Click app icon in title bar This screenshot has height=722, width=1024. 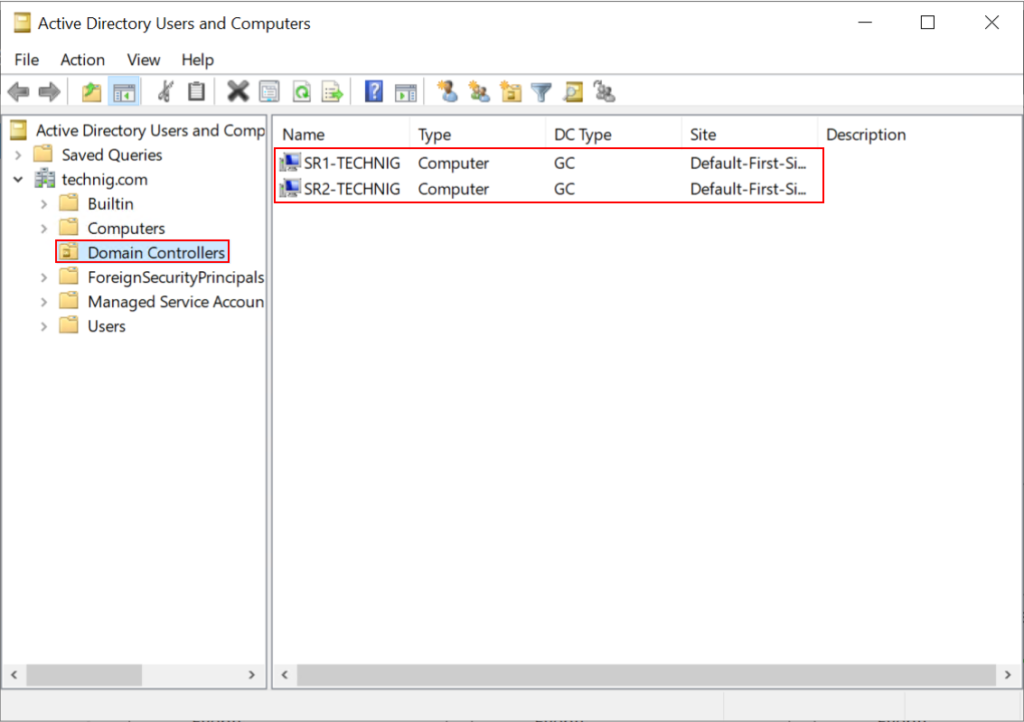[22, 23]
